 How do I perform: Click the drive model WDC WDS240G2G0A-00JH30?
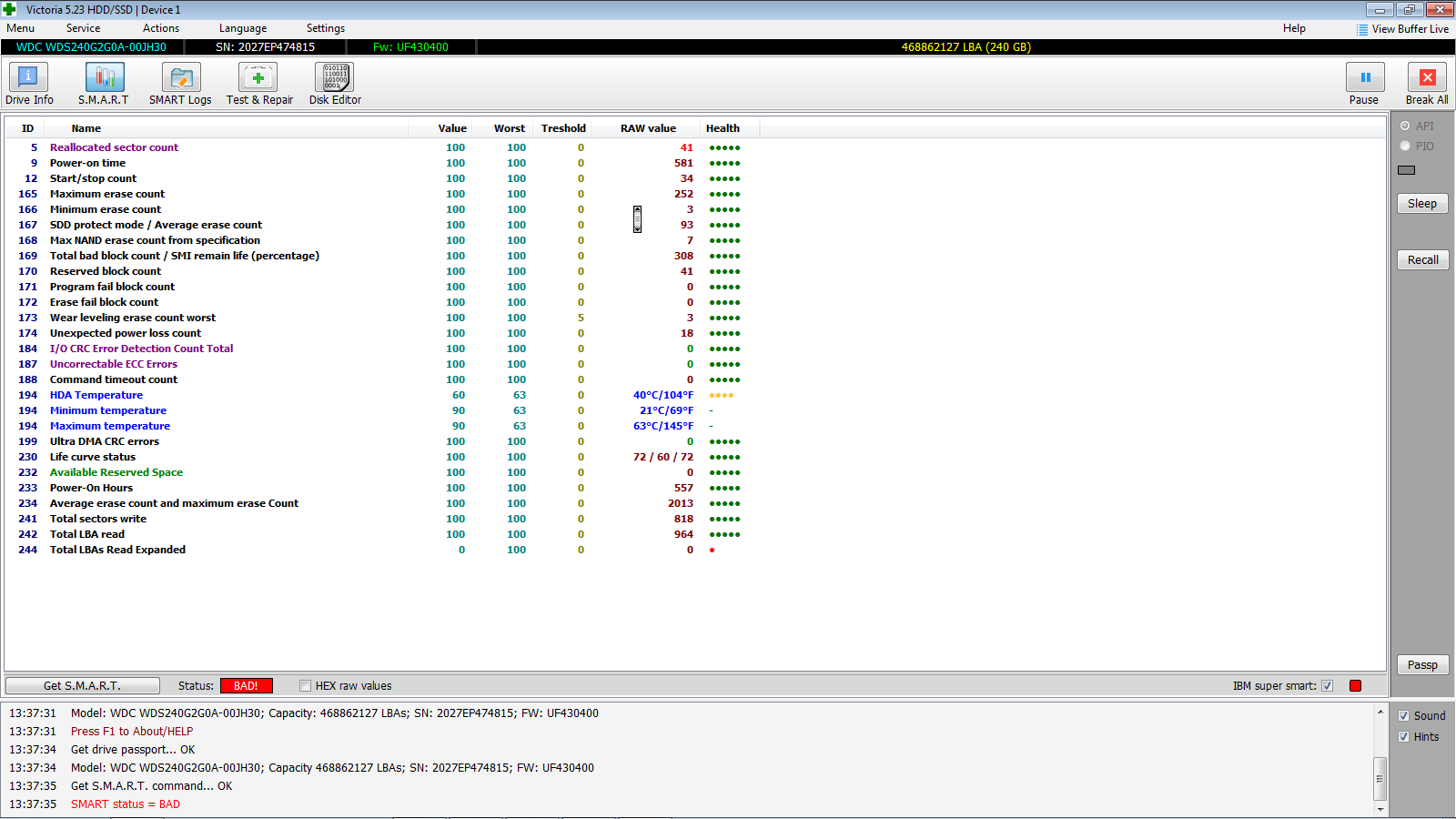coord(91,47)
